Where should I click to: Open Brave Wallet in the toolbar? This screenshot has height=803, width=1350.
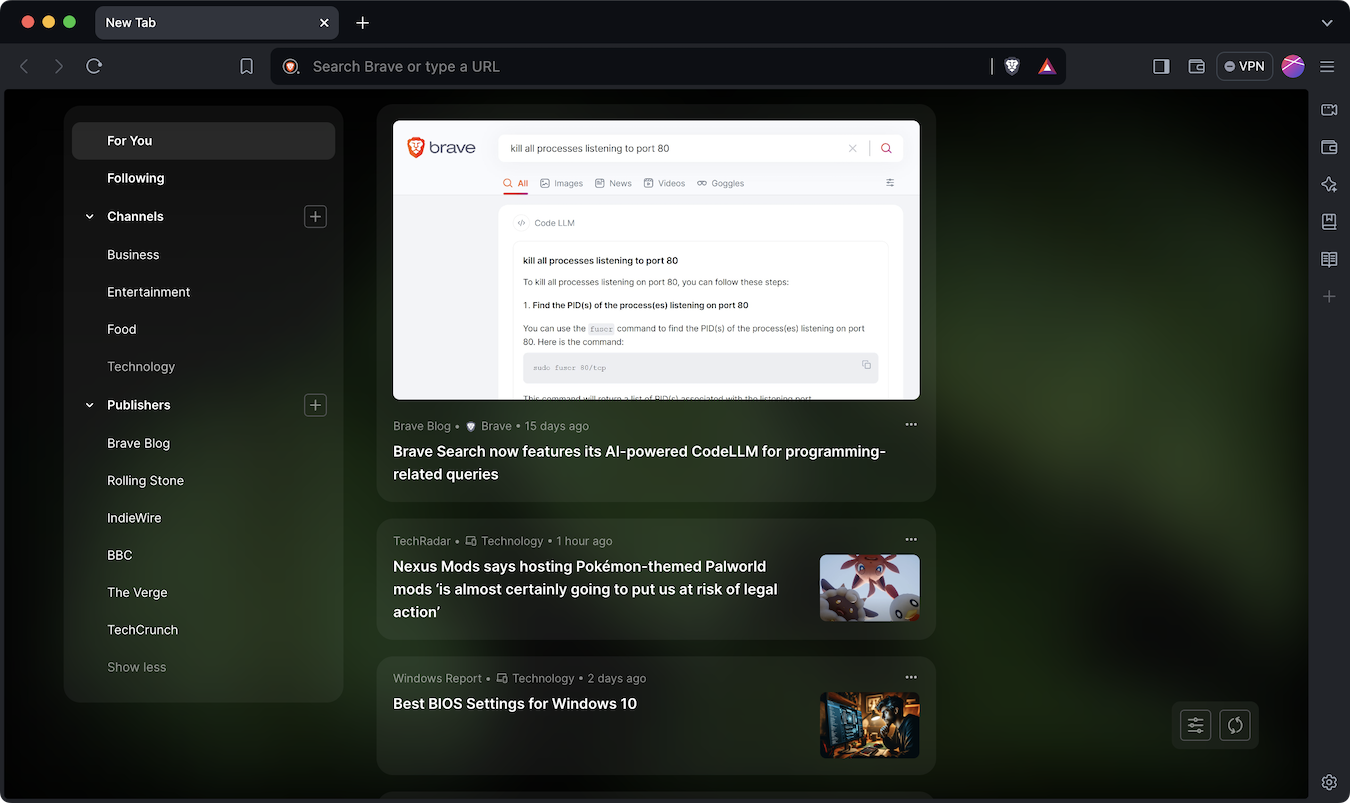[1196, 66]
